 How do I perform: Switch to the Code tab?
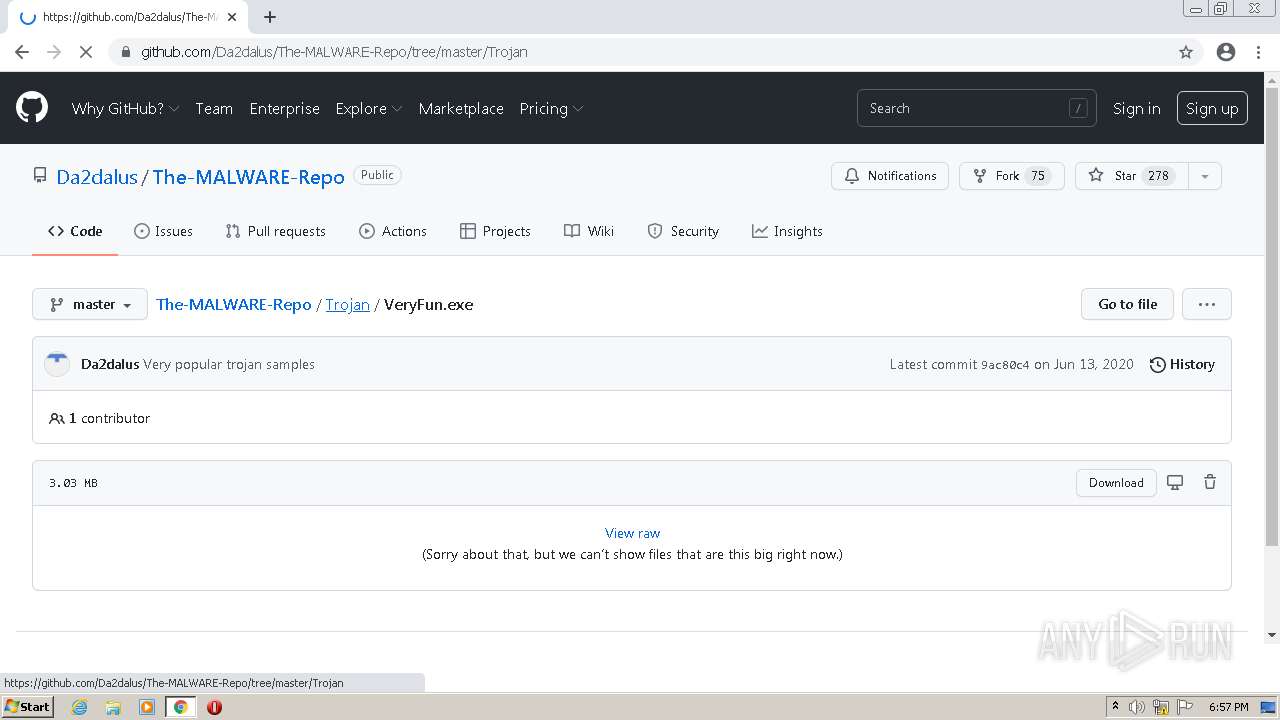75,231
